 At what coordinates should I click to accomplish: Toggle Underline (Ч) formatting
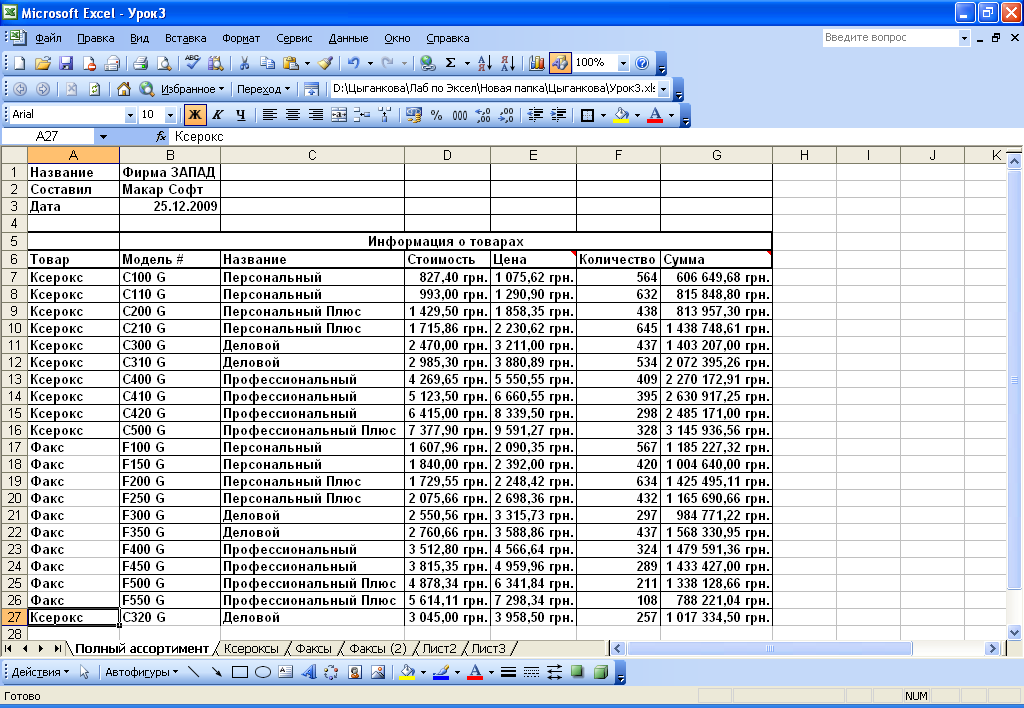point(241,116)
